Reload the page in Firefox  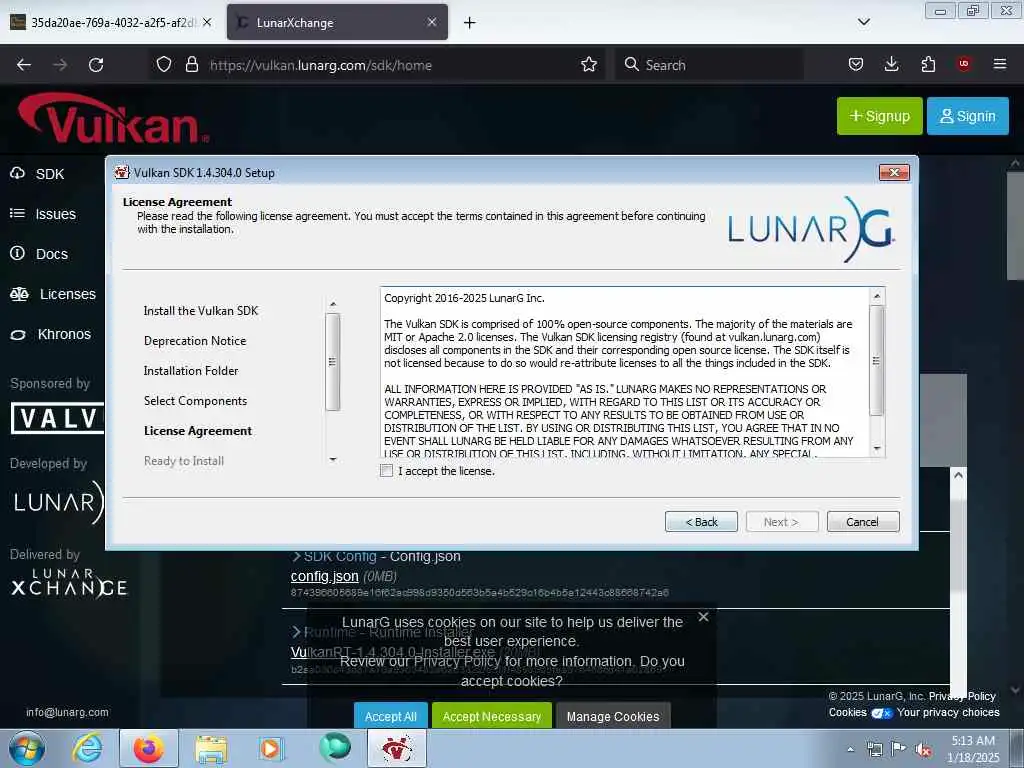(96, 65)
